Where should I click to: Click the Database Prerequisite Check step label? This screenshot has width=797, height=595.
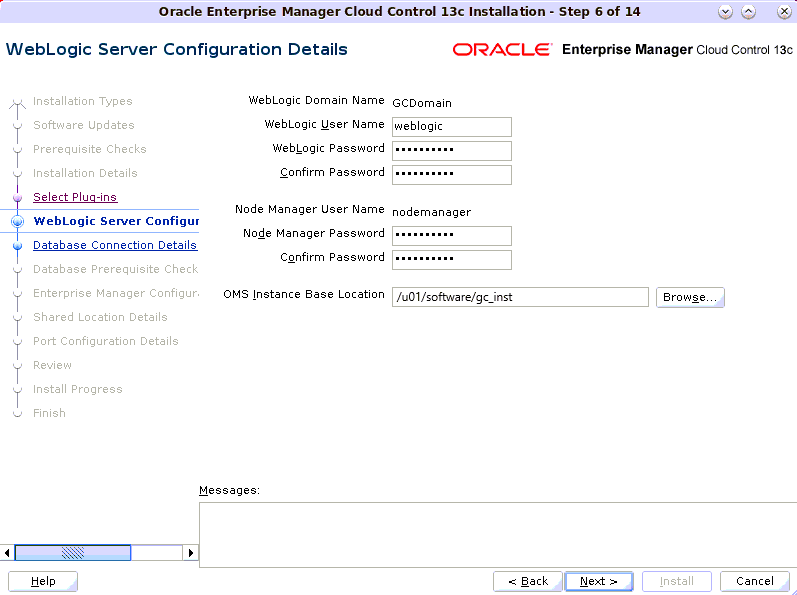[115, 269]
